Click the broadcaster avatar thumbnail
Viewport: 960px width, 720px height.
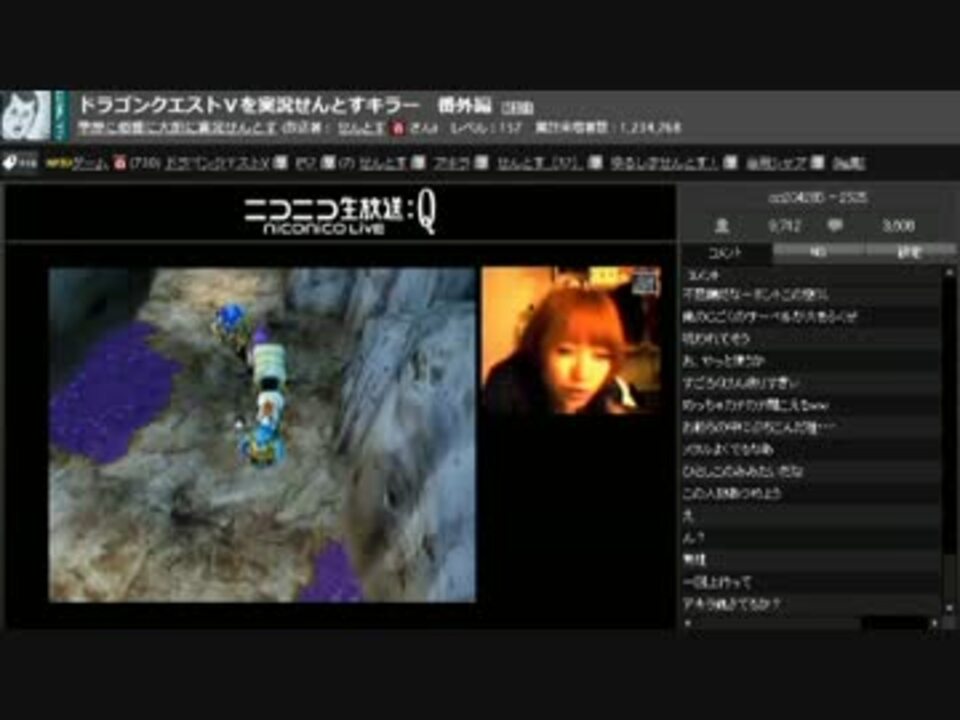click(26, 115)
